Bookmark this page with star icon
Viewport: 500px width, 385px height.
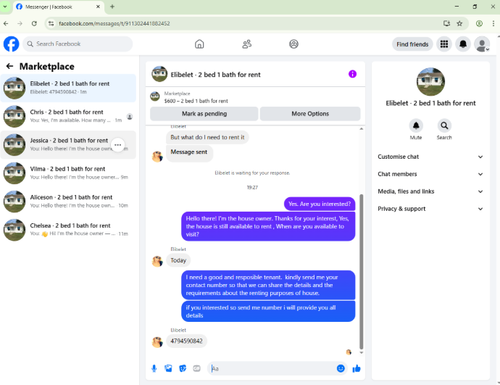[459, 23]
